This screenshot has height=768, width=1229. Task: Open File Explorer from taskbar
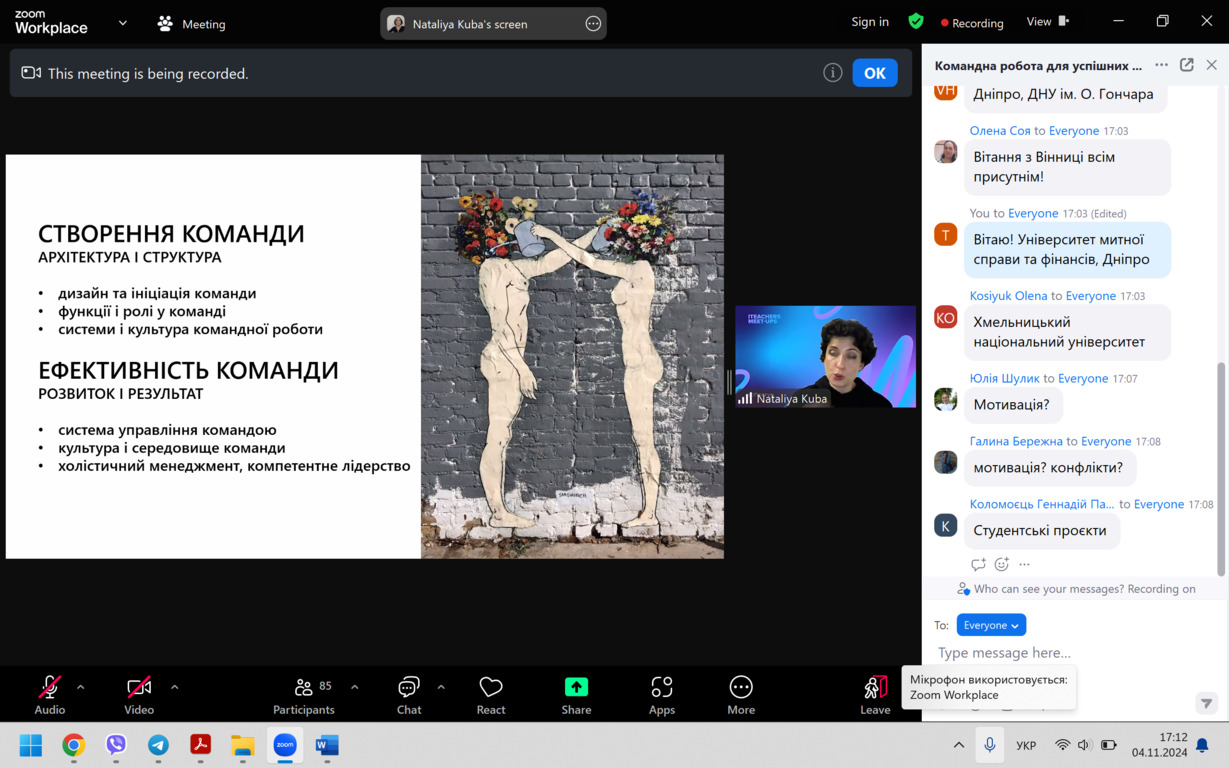(243, 745)
